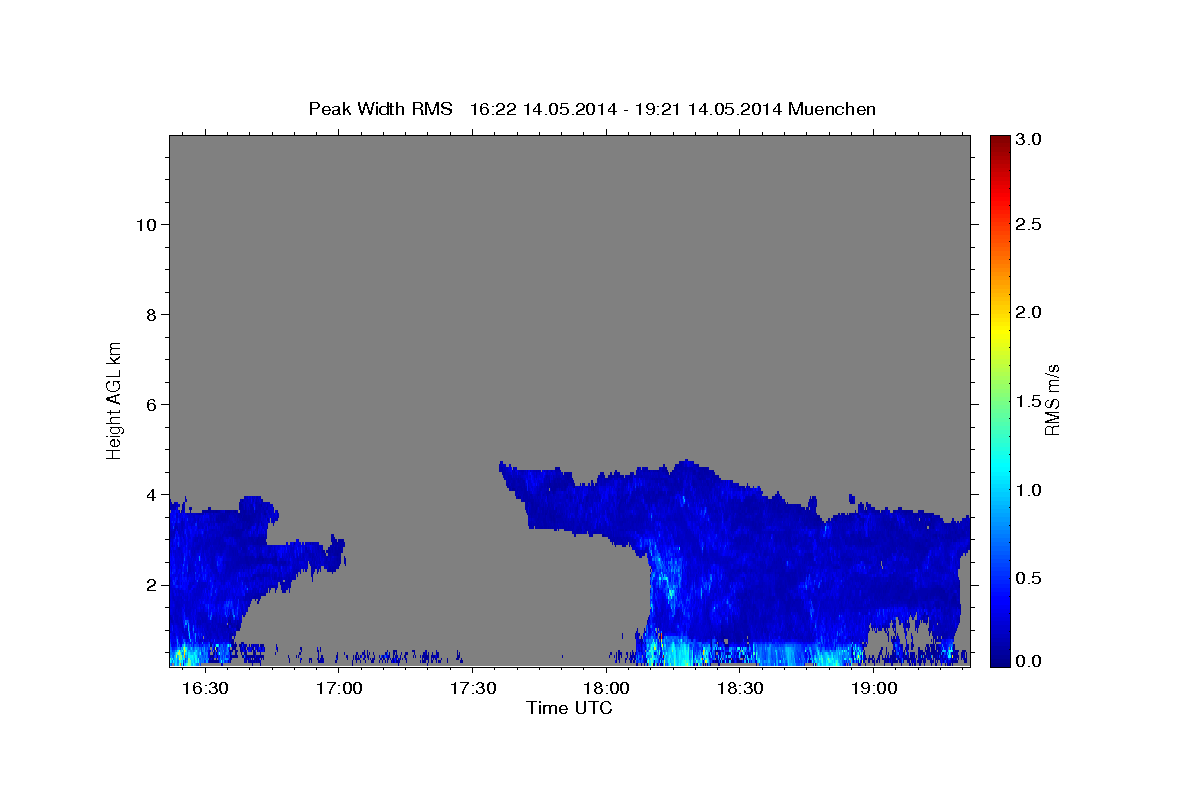This screenshot has width=1200, height=800.
Task: Click the colorbar value 2.0
Action: point(1027,312)
